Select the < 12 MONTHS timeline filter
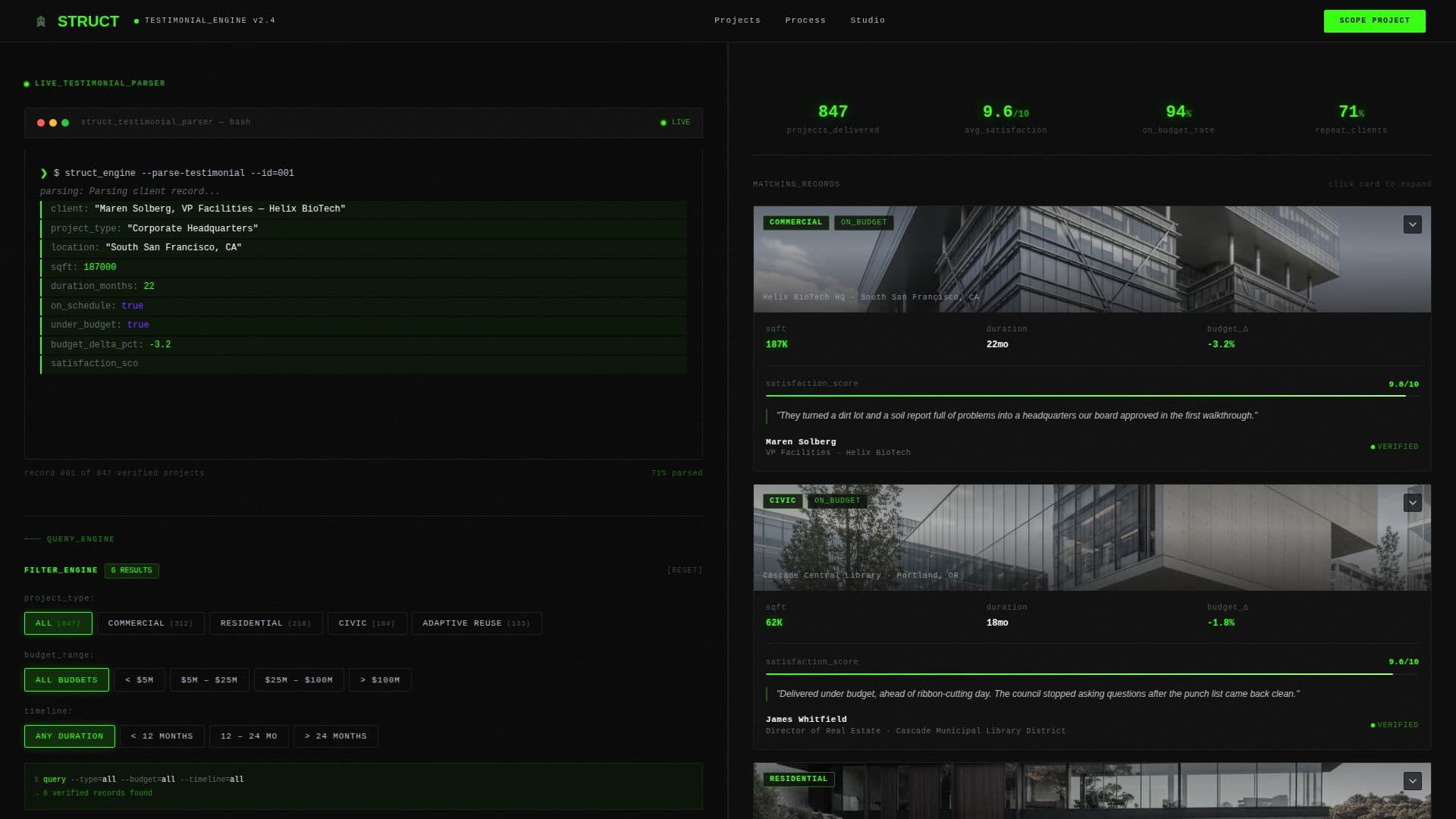 (162, 736)
